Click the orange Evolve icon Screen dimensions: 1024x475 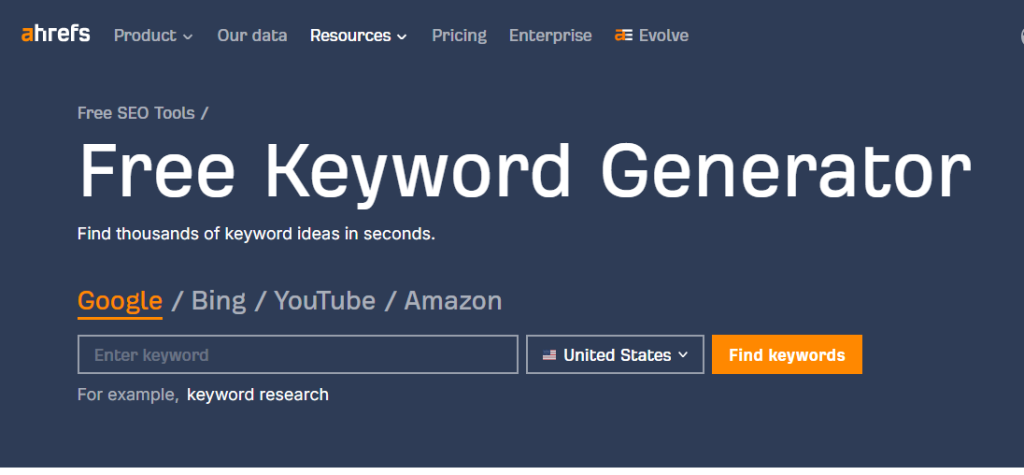point(623,35)
